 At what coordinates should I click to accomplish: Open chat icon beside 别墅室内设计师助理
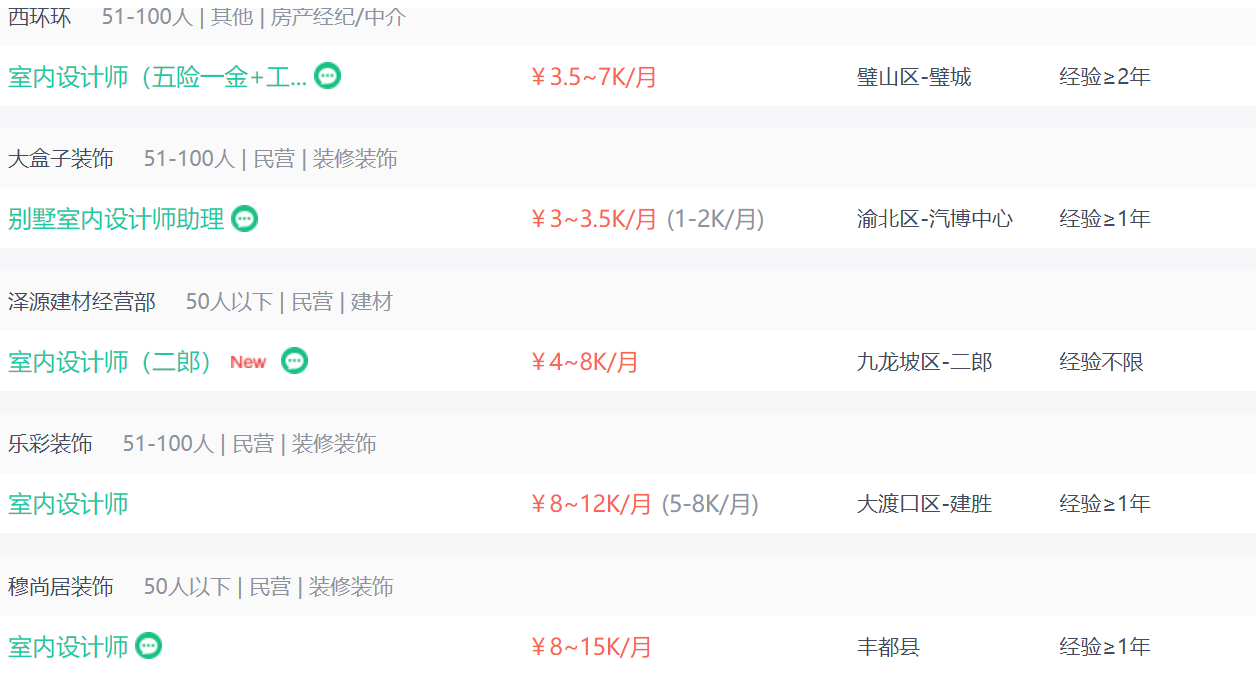coord(245,219)
